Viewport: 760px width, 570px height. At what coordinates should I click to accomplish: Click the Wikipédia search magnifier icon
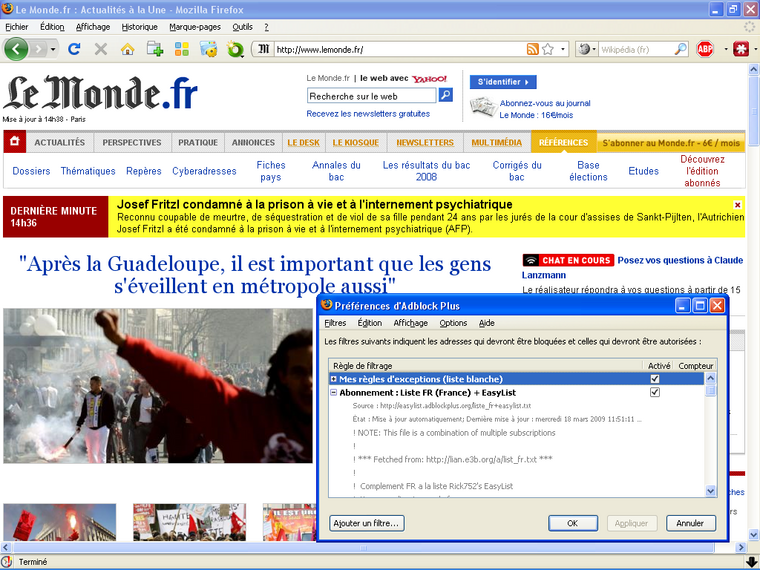tap(681, 49)
